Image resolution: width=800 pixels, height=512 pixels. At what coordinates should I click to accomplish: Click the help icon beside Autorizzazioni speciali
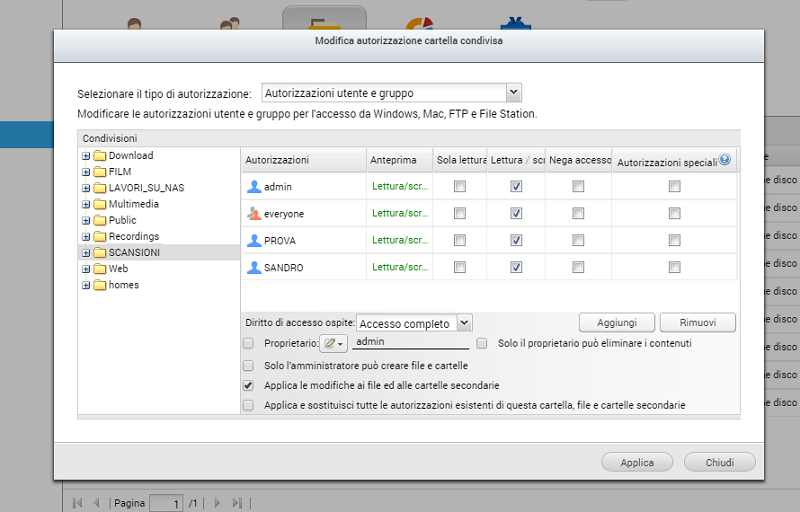click(x=724, y=159)
